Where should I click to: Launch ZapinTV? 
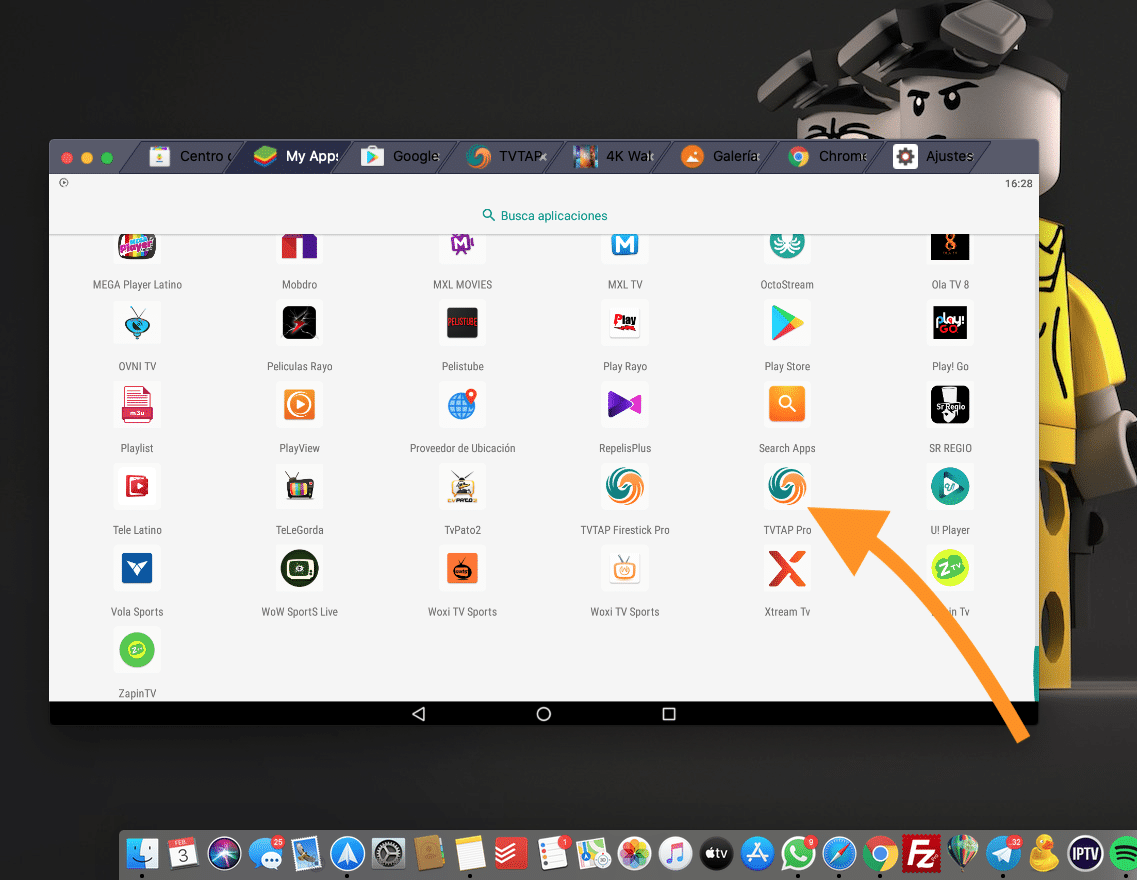[x=137, y=650]
